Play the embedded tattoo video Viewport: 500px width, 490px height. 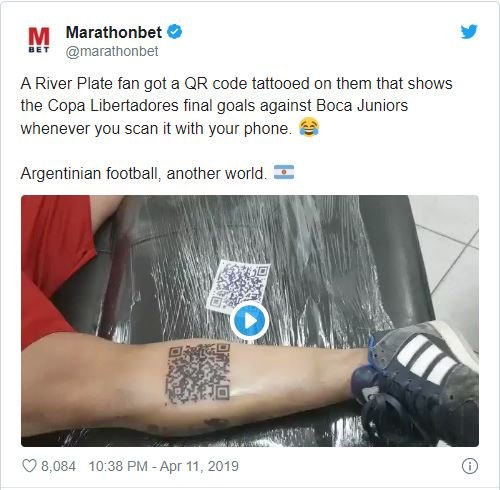tap(249, 321)
